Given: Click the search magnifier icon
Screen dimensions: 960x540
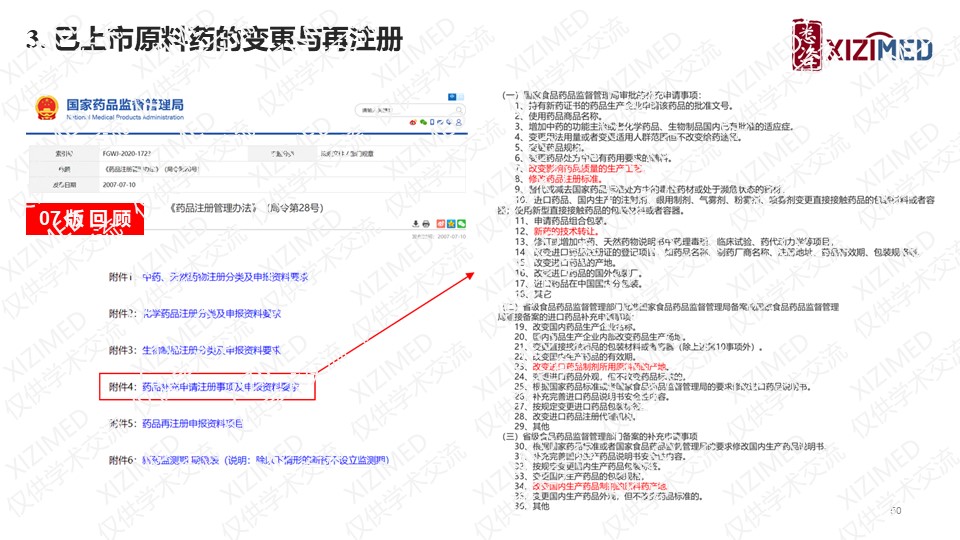Looking at the screenshot, I should (x=460, y=108).
